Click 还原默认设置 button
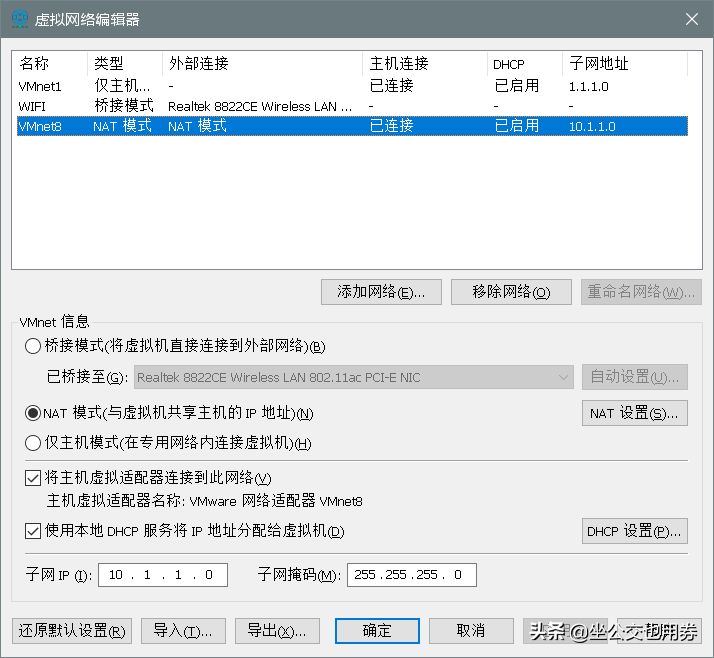The image size is (714, 658). click(72, 631)
